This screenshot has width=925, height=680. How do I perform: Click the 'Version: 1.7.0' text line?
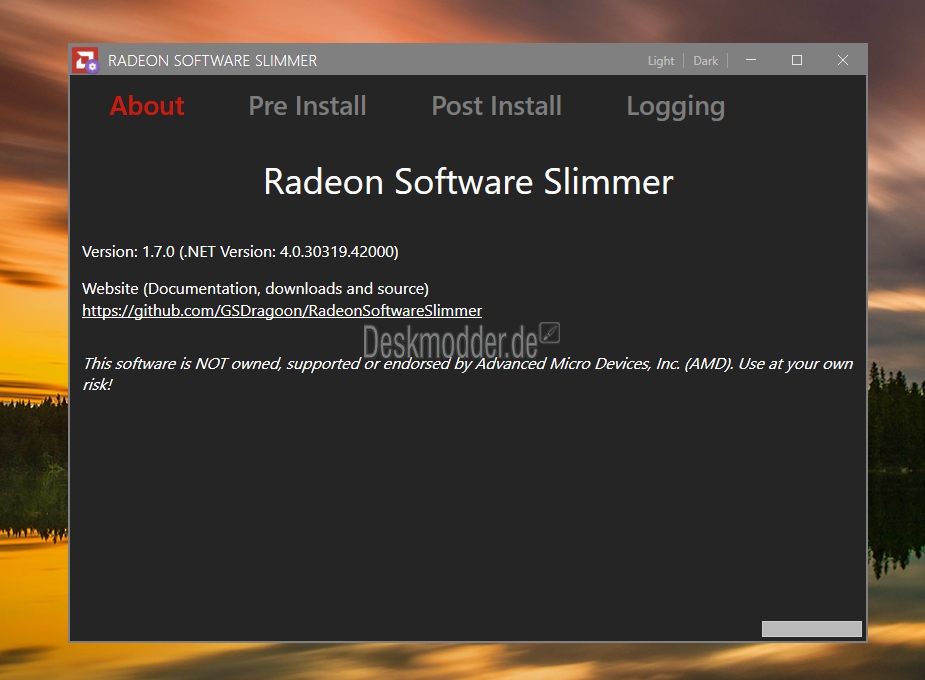[240, 252]
